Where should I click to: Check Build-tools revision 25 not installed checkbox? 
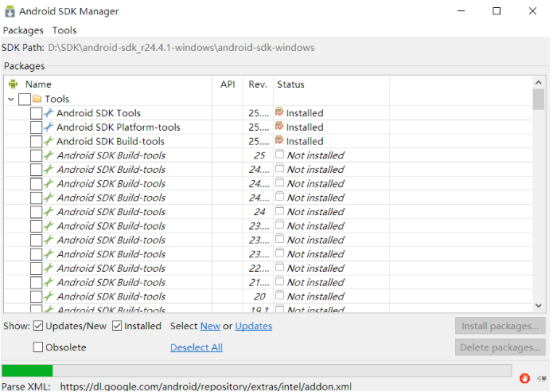pos(36,156)
